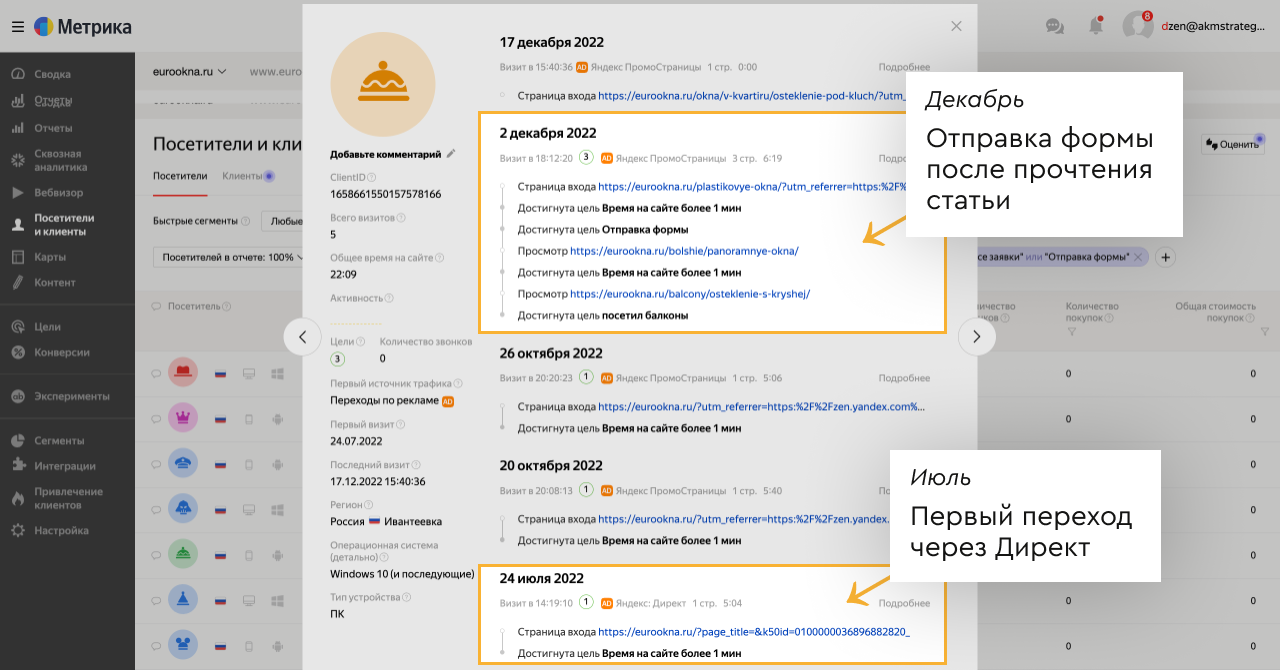Click filter icon under Количество покупок column

coord(1071,331)
